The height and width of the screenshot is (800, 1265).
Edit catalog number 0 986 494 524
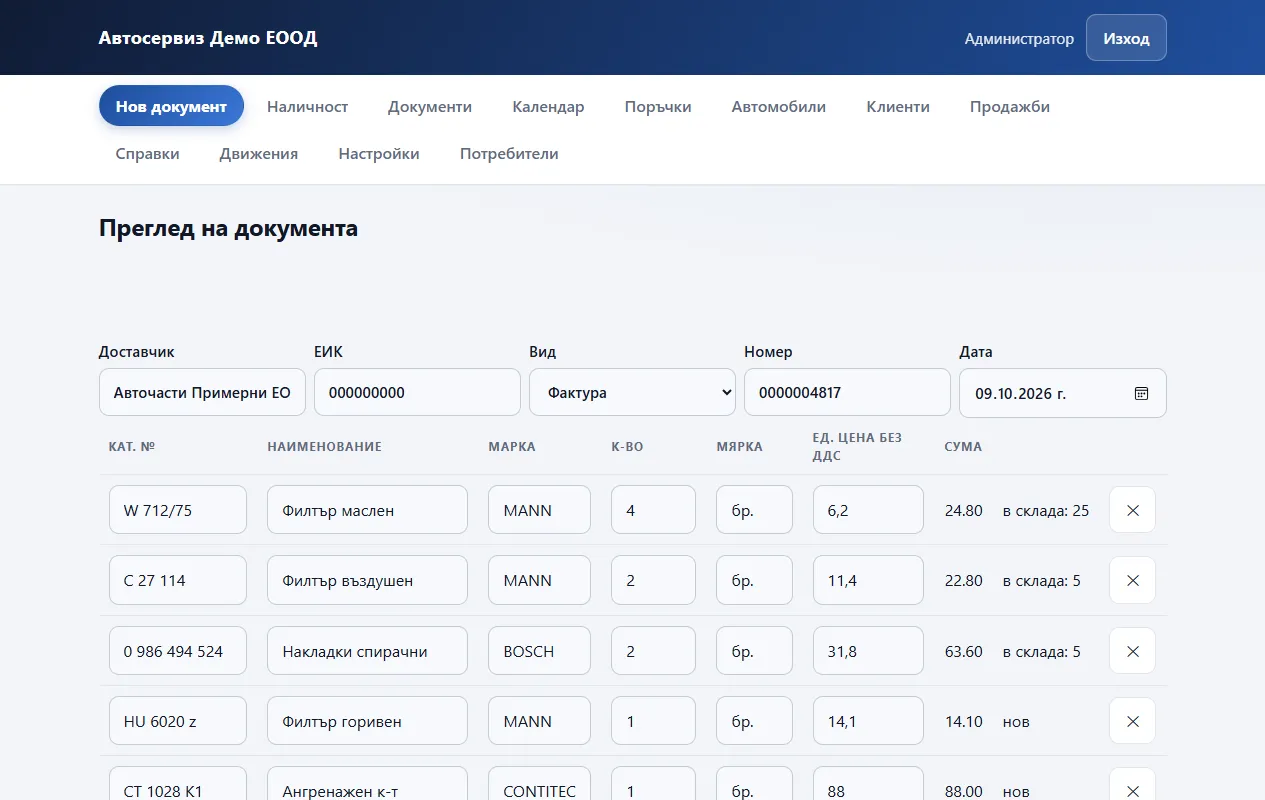pos(178,651)
